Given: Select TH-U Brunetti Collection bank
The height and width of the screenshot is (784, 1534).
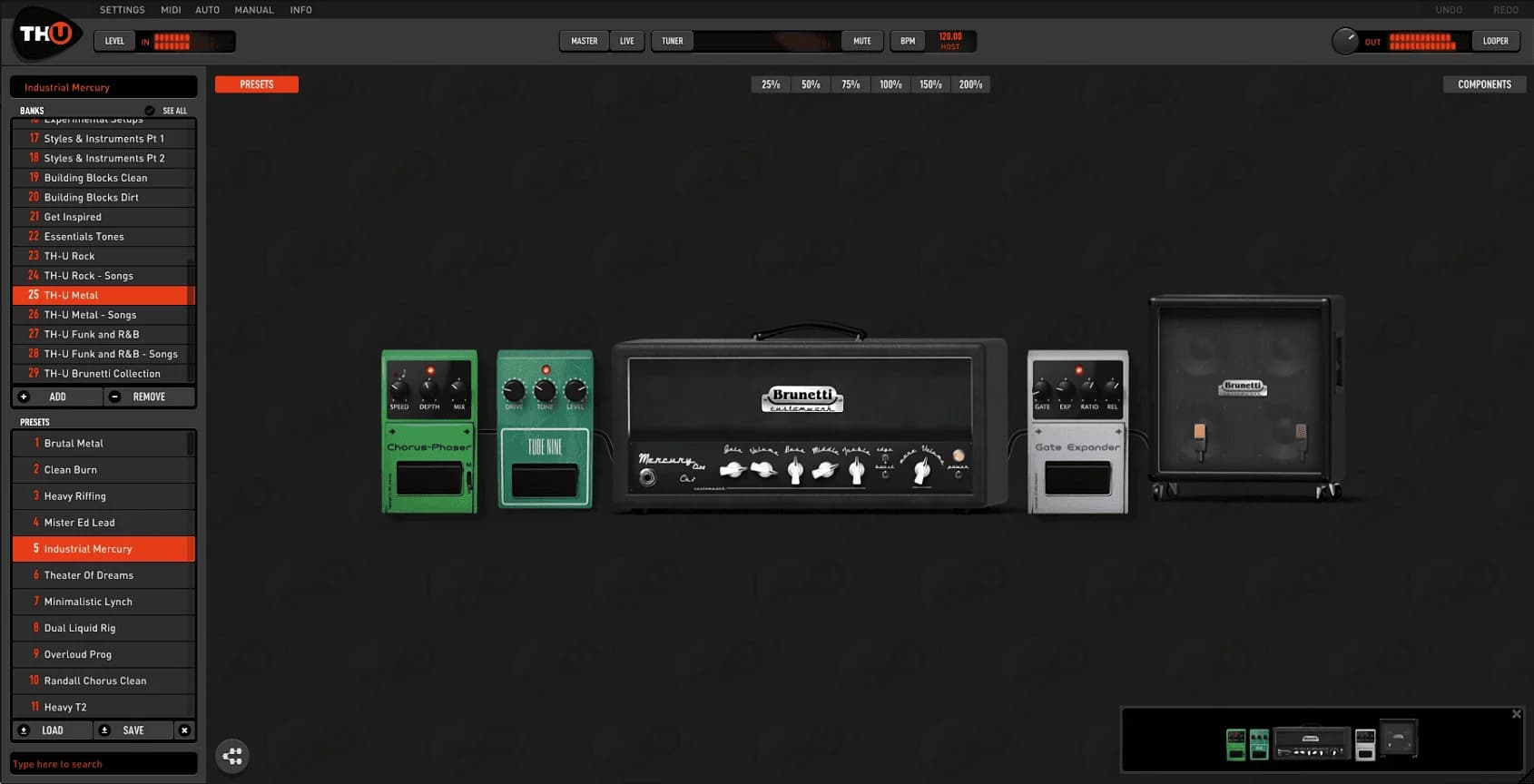Looking at the screenshot, I should click(102, 374).
